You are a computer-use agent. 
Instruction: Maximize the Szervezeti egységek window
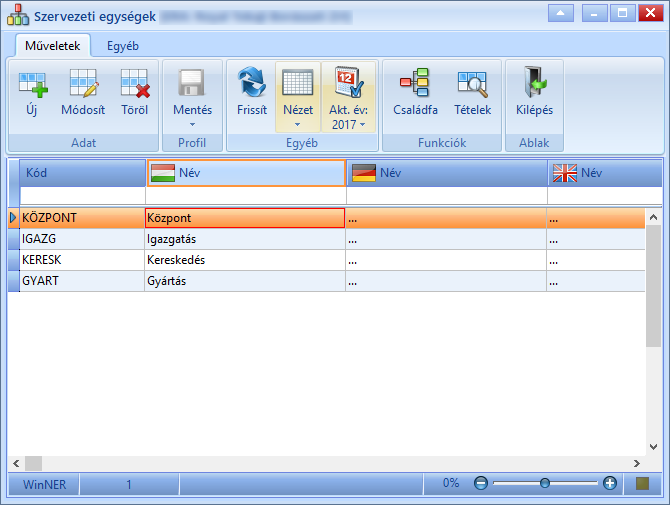pyautogui.click(x=622, y=13)
